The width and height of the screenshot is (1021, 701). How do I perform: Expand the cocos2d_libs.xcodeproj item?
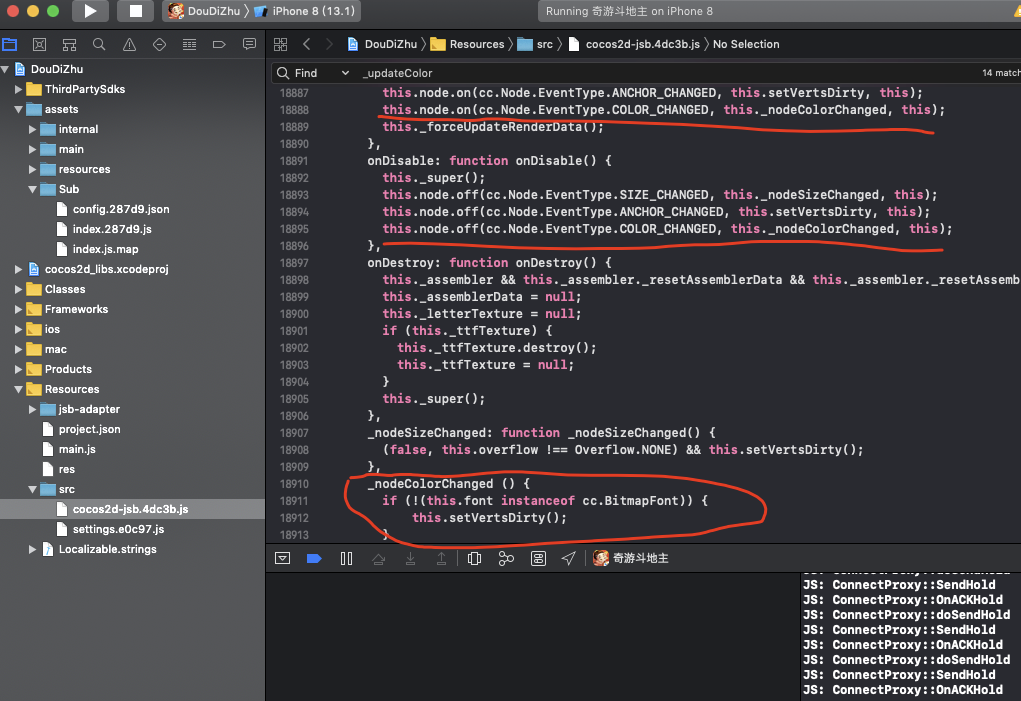(18, 269)
